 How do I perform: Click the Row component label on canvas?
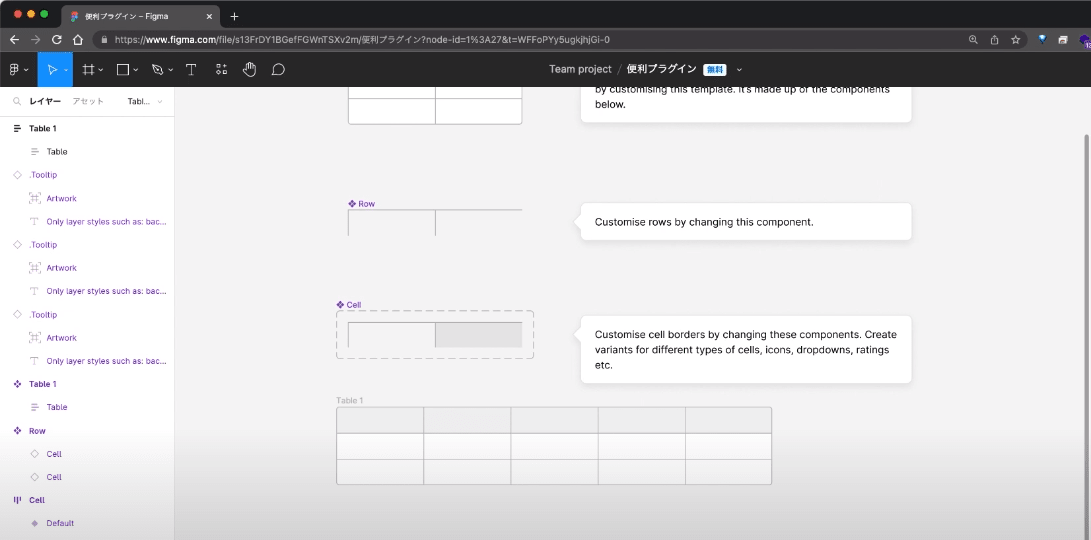coord(362,204)
